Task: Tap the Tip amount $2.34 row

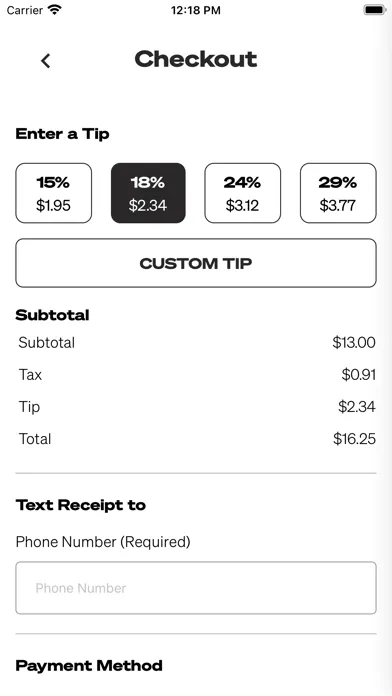Action: 196,407
